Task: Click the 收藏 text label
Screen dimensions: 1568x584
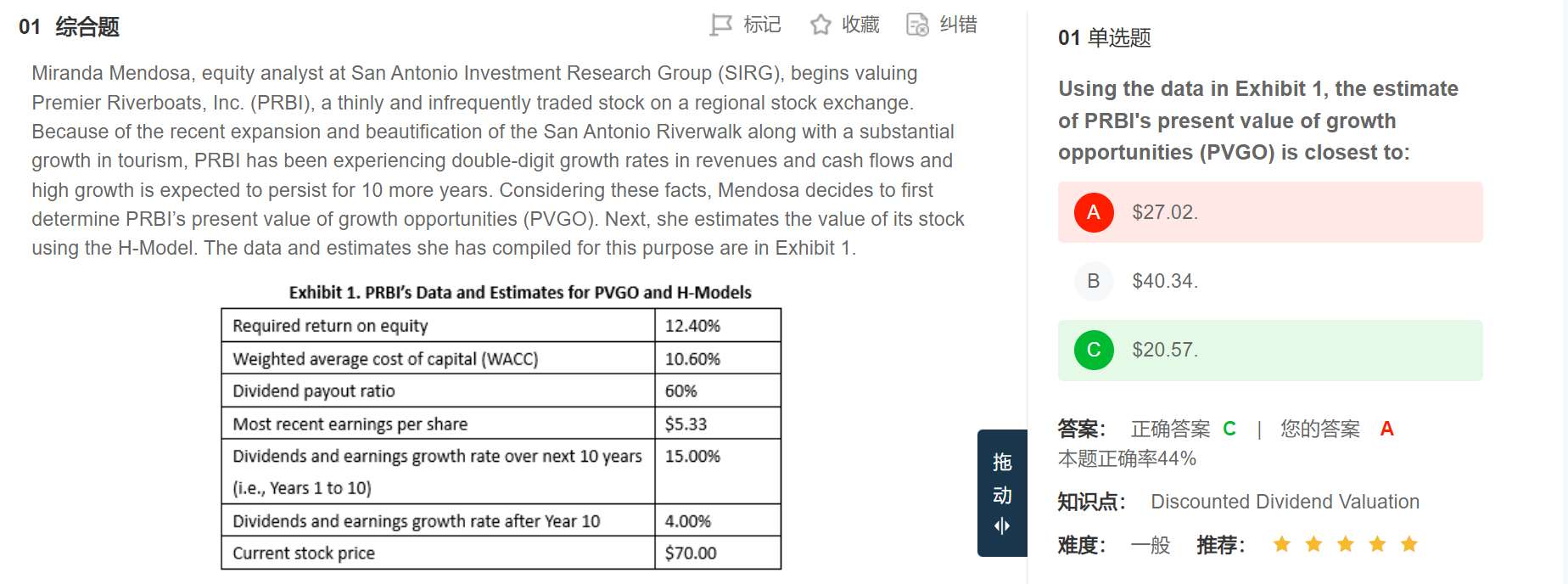Action: click(860, 25)
